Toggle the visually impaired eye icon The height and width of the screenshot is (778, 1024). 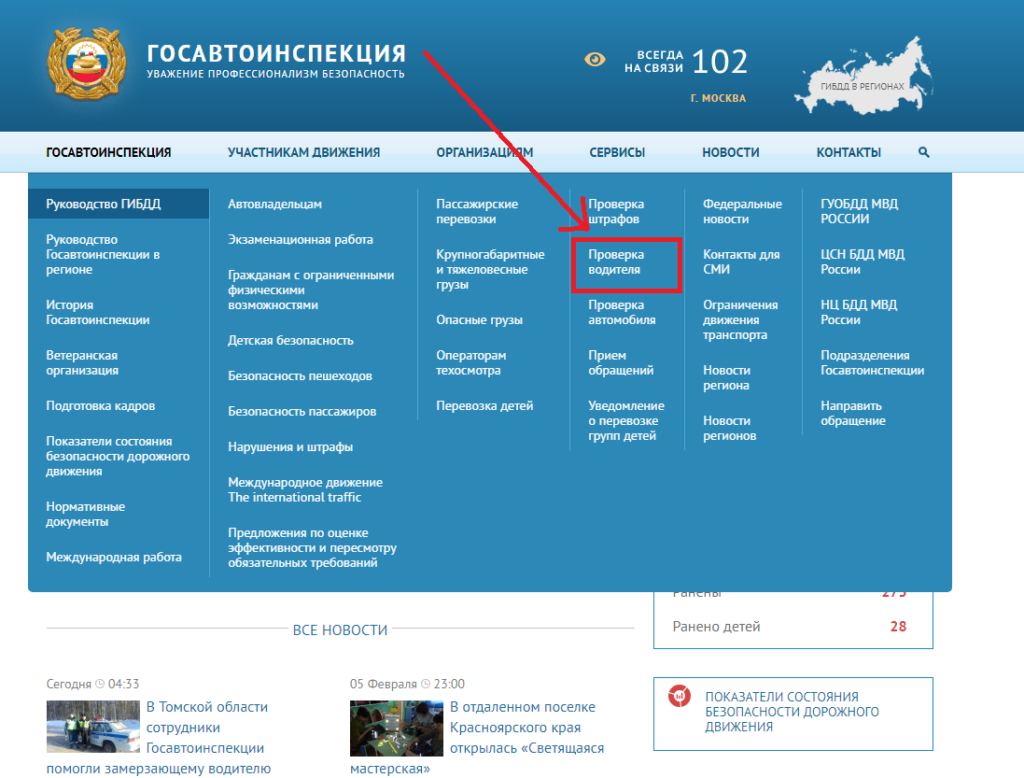(x=595, y=60)
